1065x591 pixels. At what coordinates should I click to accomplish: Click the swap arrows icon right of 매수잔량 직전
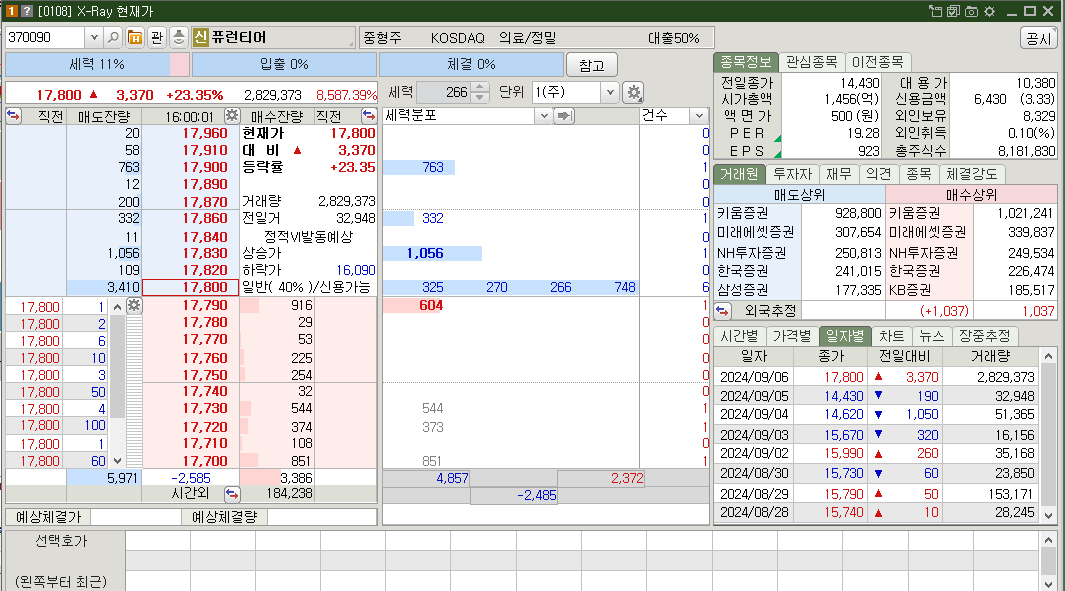369,115
